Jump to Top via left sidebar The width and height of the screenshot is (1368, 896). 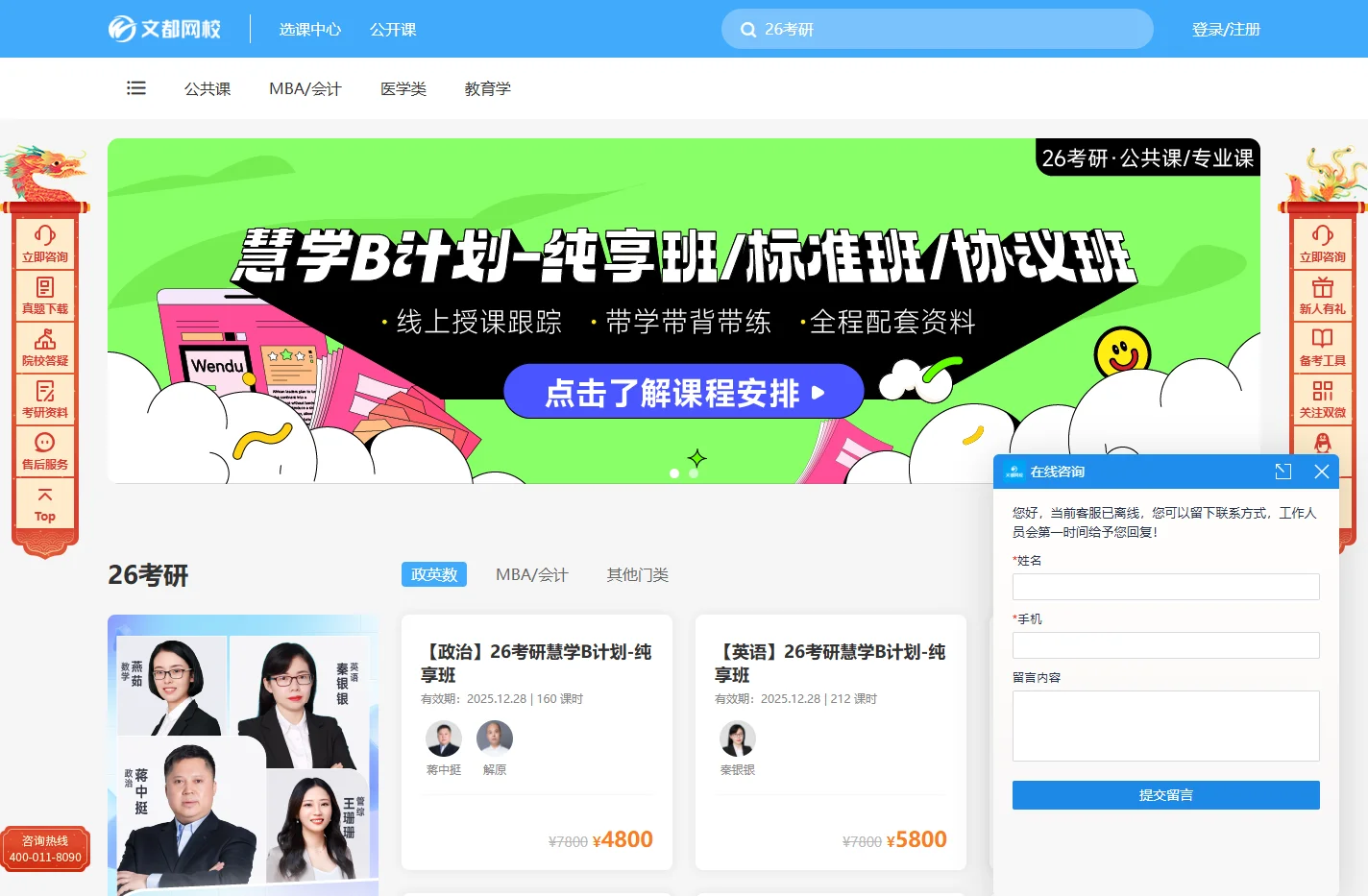(45, 503)
